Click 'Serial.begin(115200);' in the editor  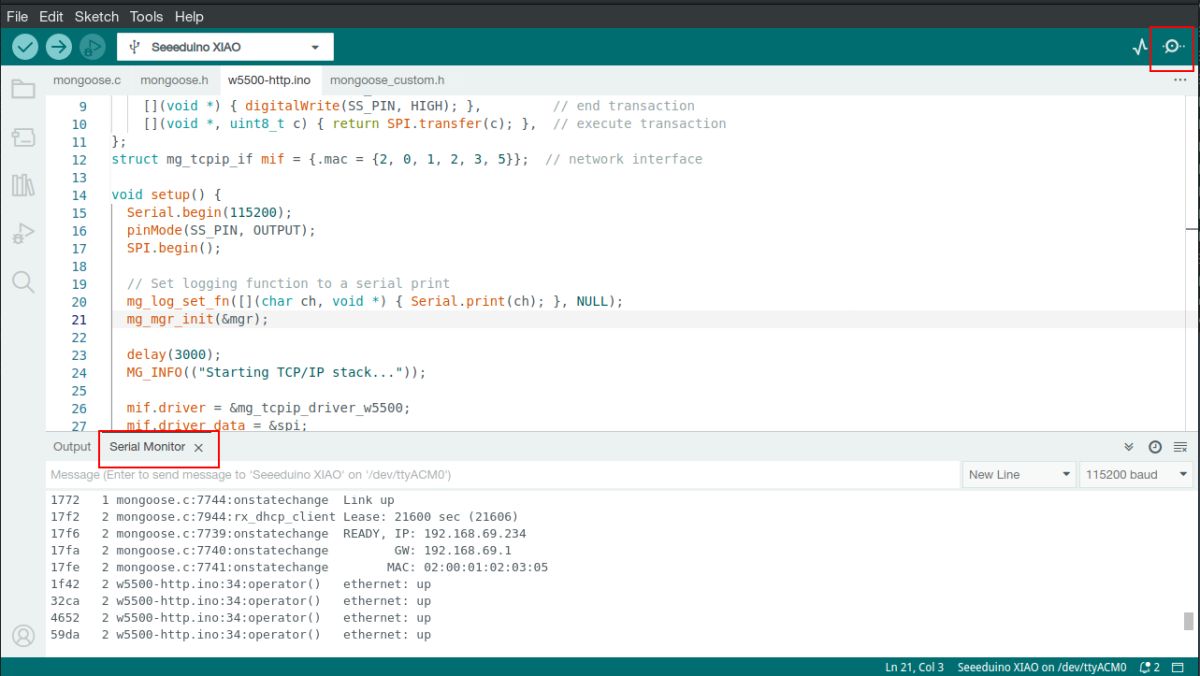click(x=209, y=212)
